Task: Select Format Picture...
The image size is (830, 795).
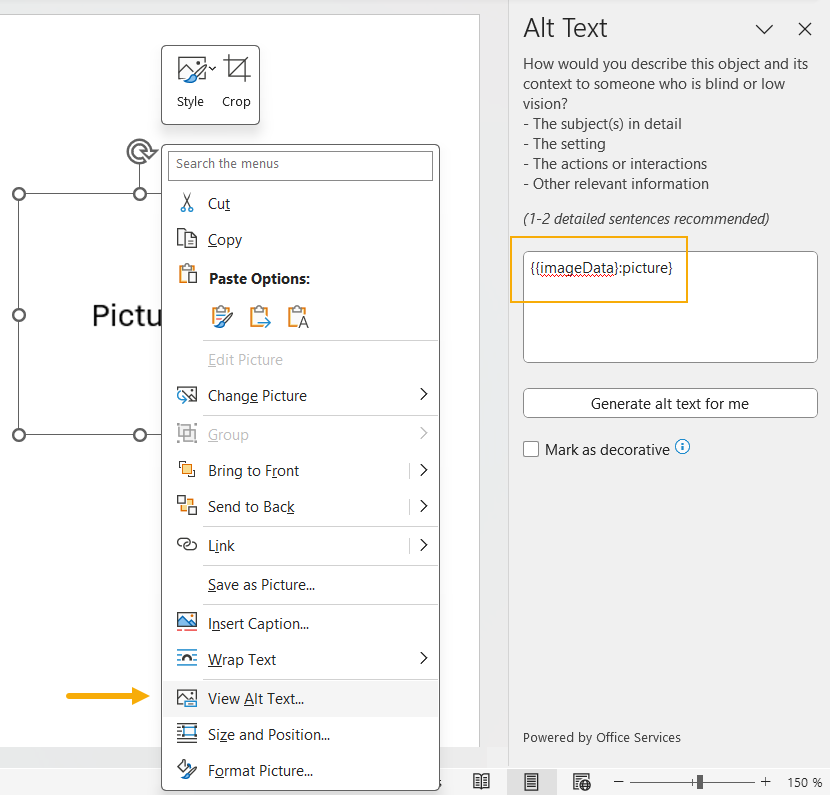Action: click(x=300, y=771)
